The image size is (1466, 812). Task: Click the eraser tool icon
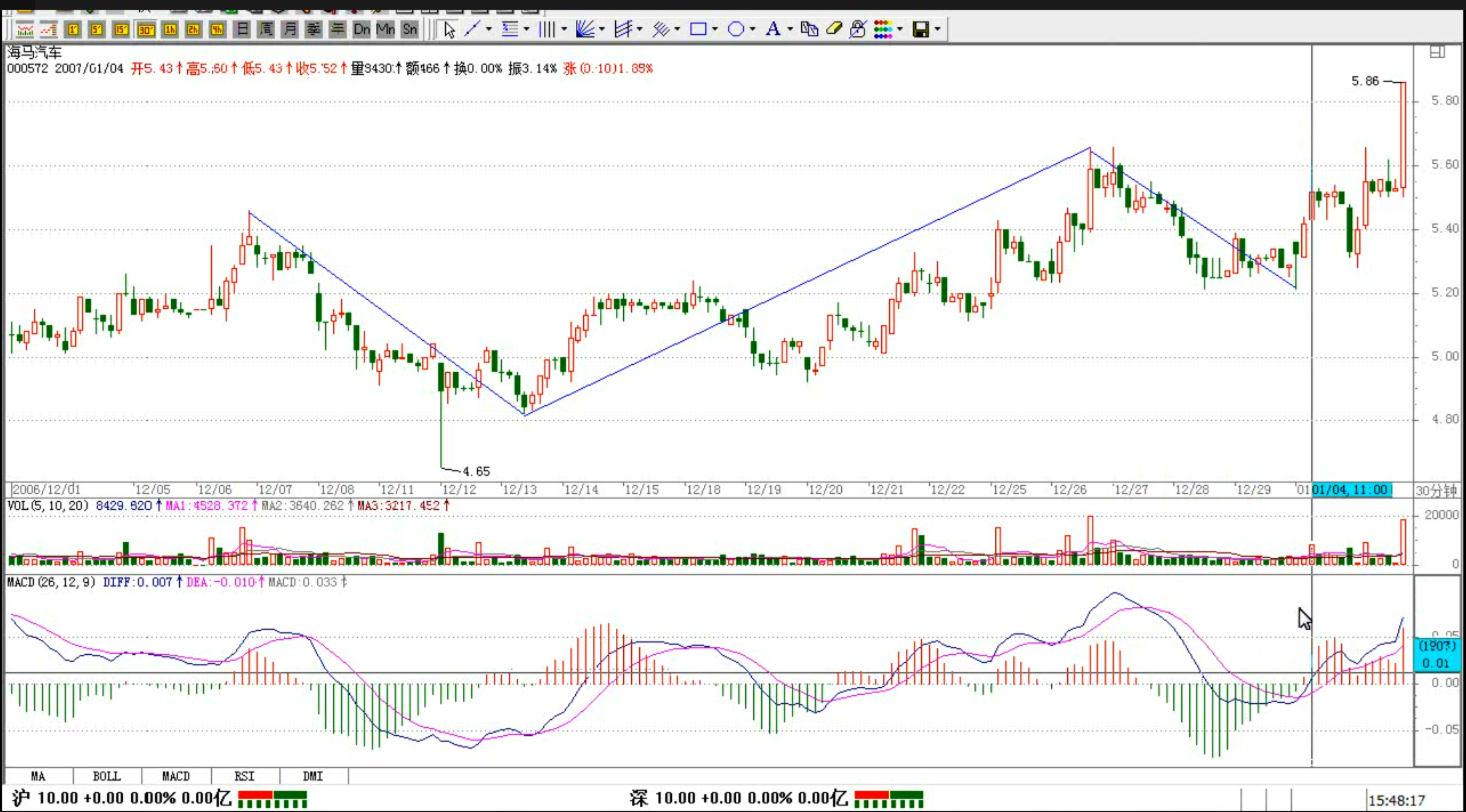point(834,29)
